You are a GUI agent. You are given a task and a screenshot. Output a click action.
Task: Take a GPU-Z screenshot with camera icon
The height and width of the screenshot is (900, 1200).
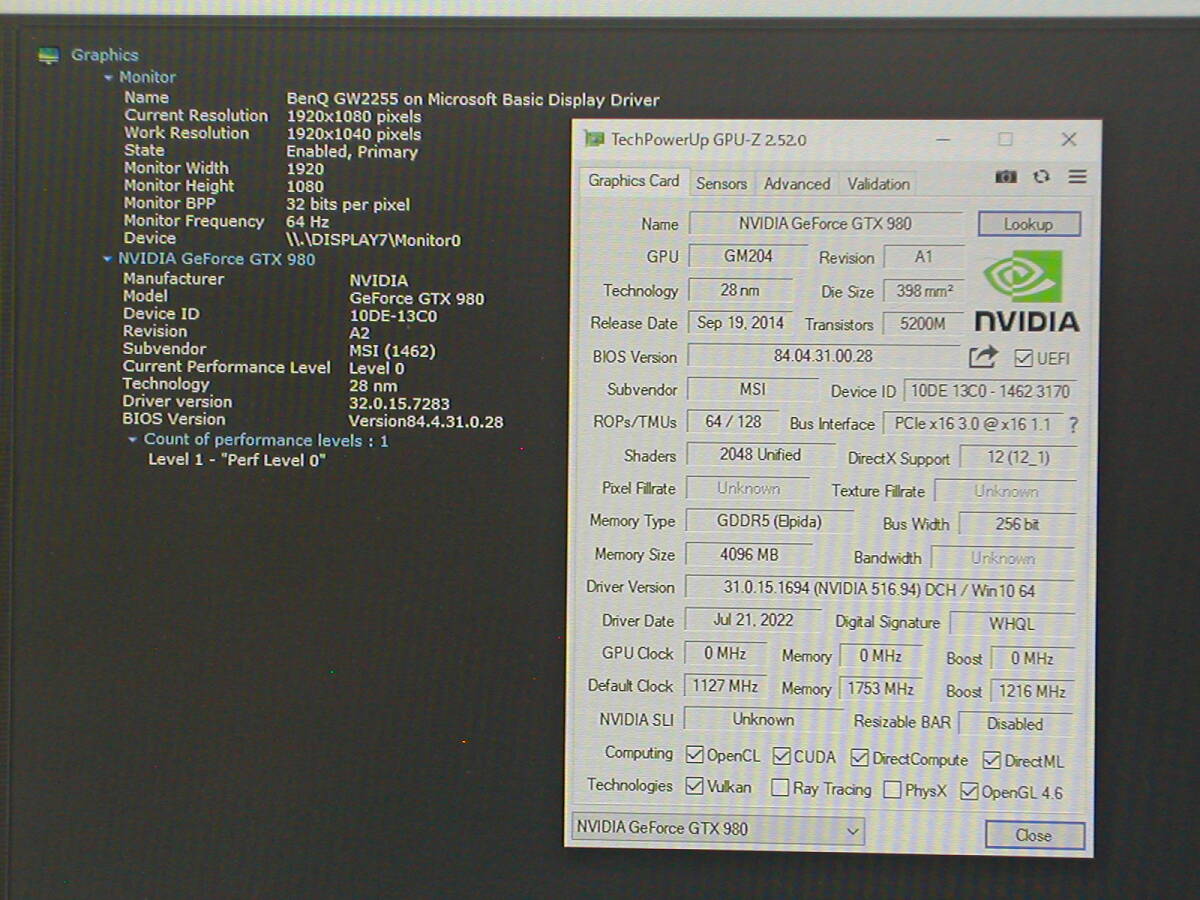[1006, 177]
